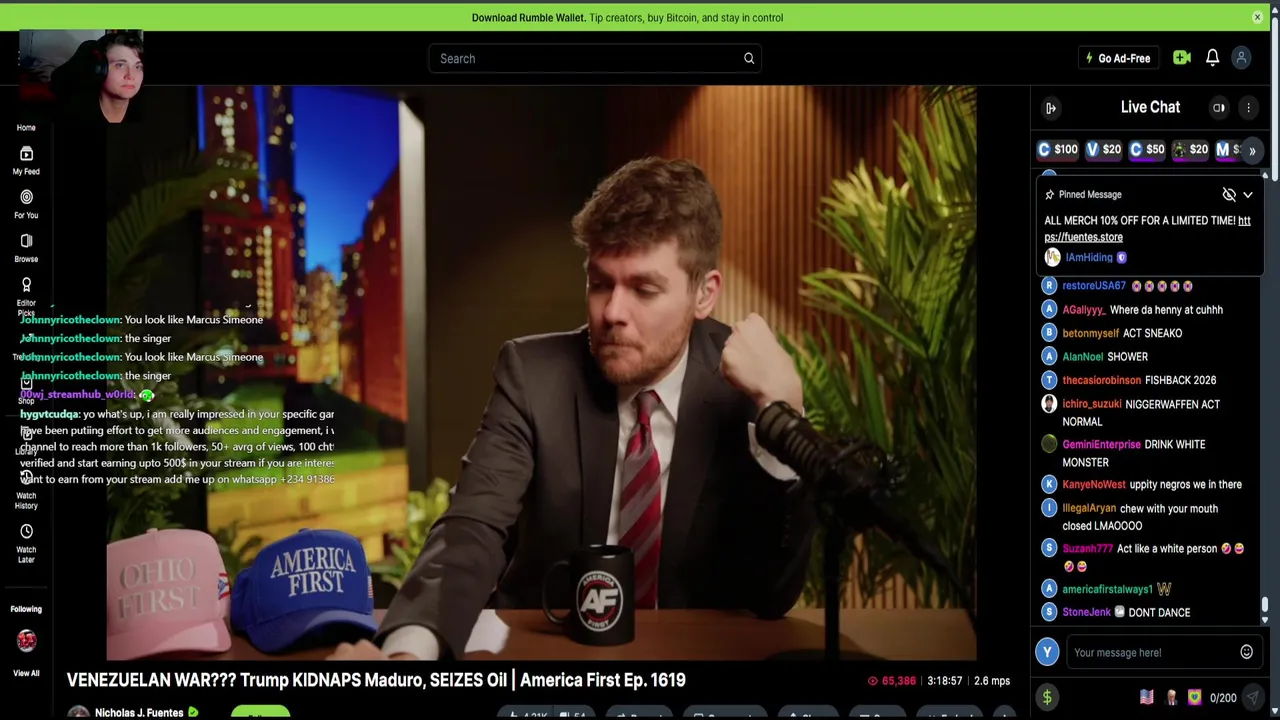Image resolution: width=1280 pixels, height=720 pixels.
Task: Select the C $100 rant chip
Action: point(1058,150)
